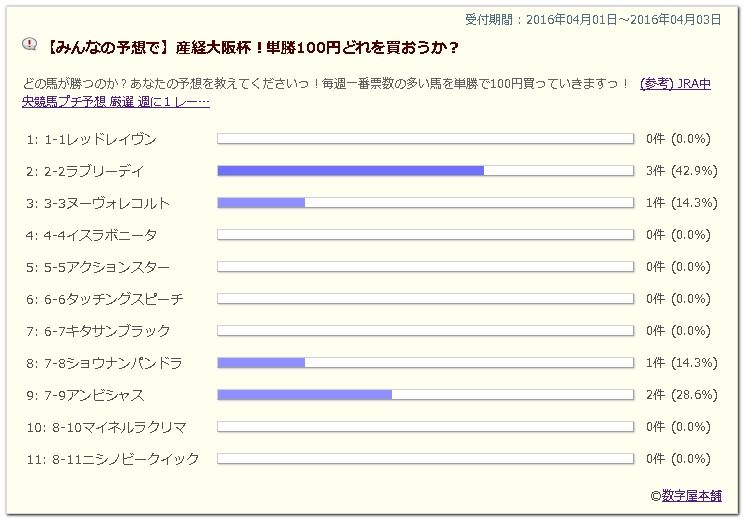
Task: Click the ラブリーデイ vote progress bar
Action: point(426,171)
